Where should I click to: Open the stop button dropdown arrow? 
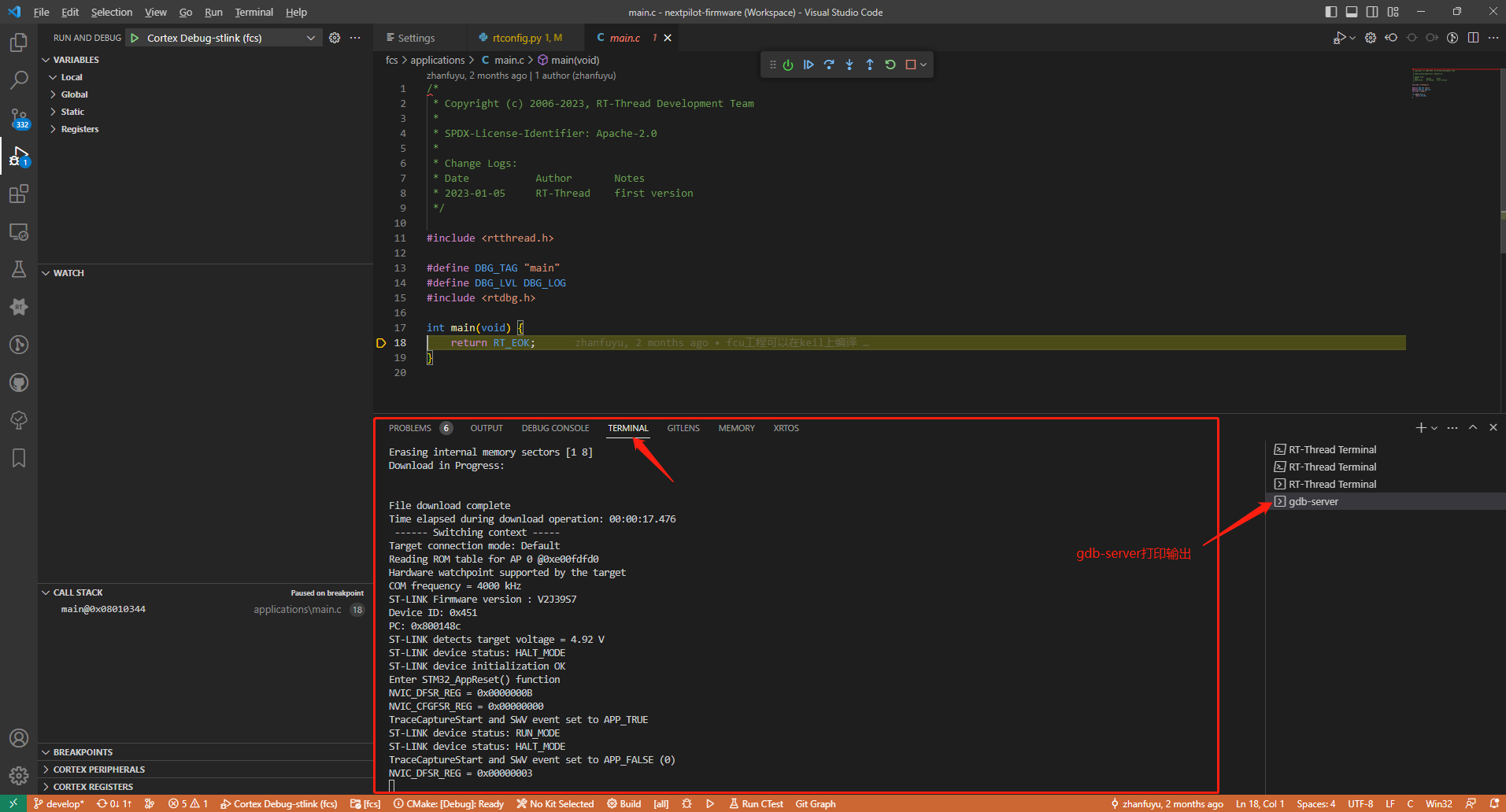(x=923, y=65)
